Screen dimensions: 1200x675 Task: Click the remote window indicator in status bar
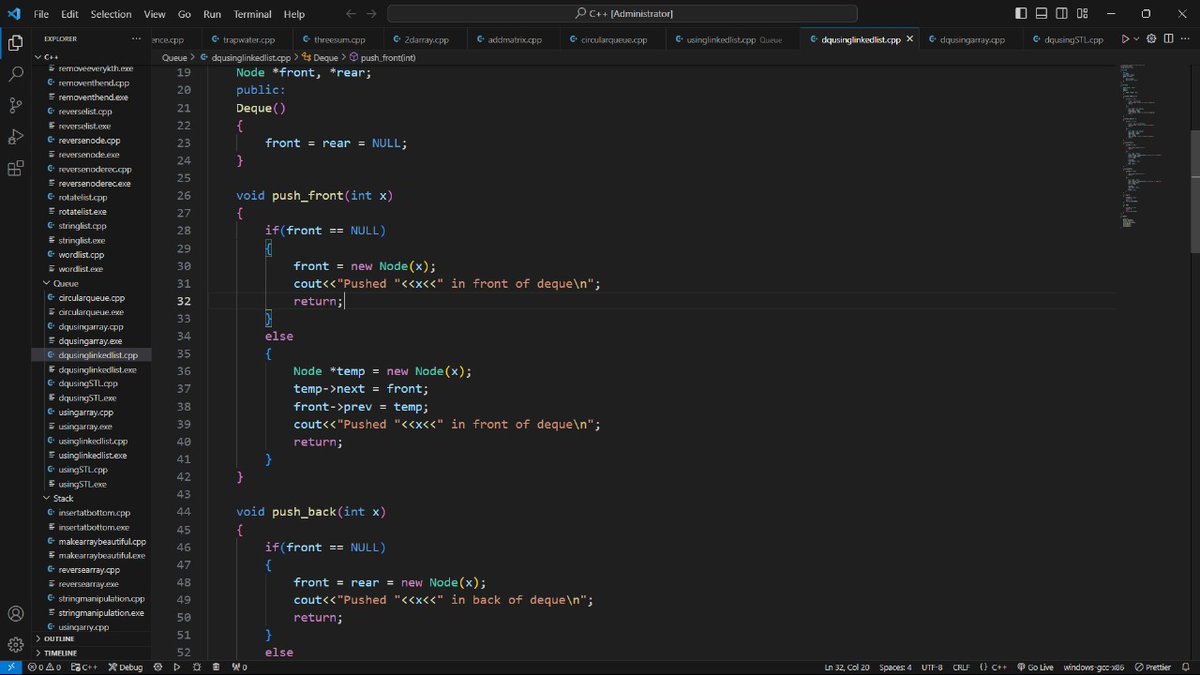tap(10, 667)
